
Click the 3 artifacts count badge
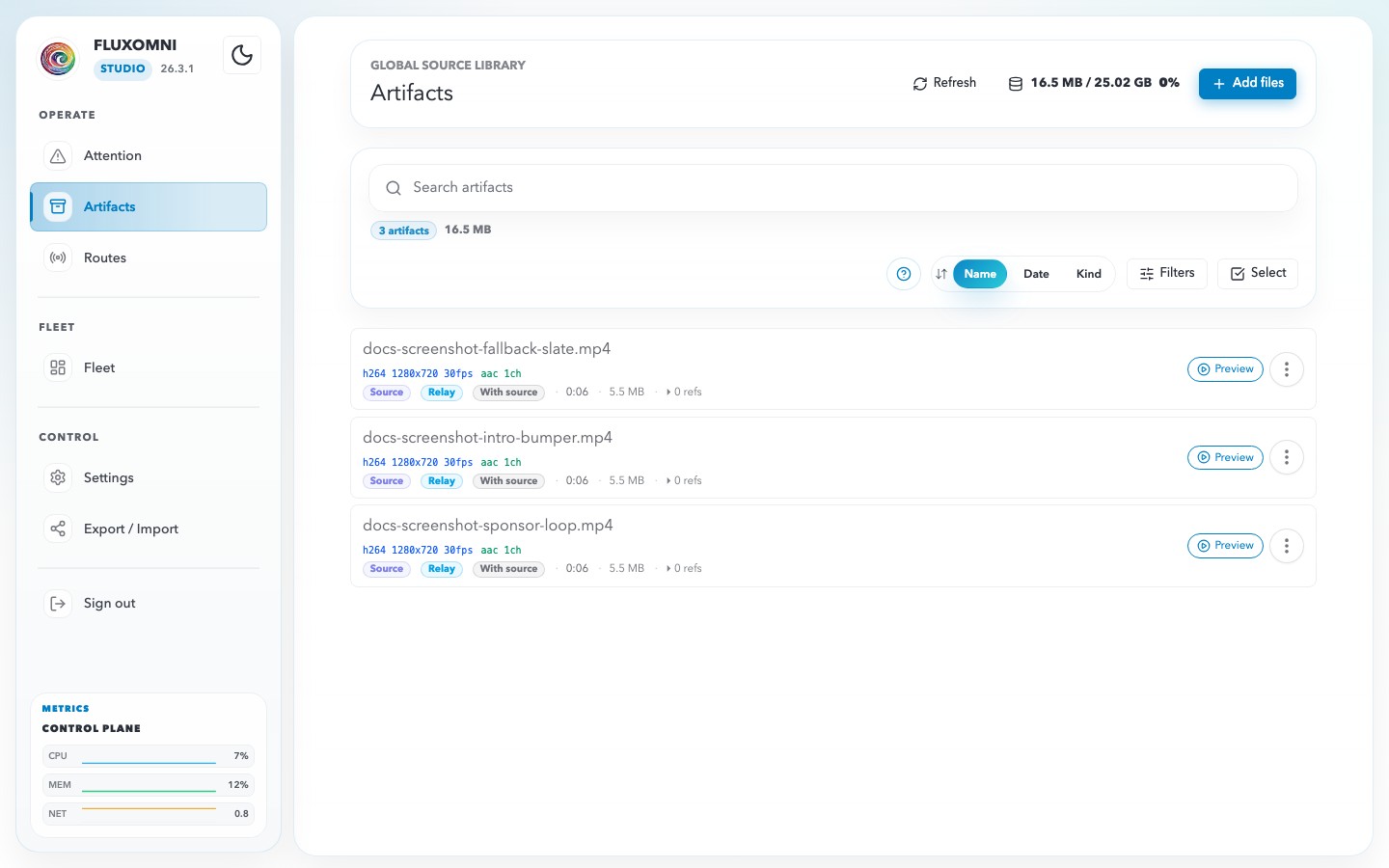[x=404, y=231]
